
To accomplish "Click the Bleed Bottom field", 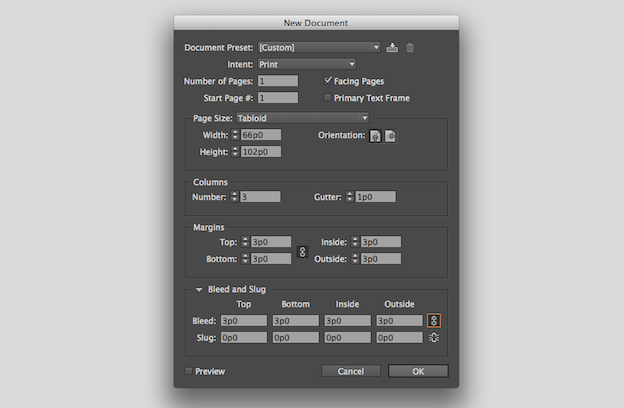I will [296, 320].
